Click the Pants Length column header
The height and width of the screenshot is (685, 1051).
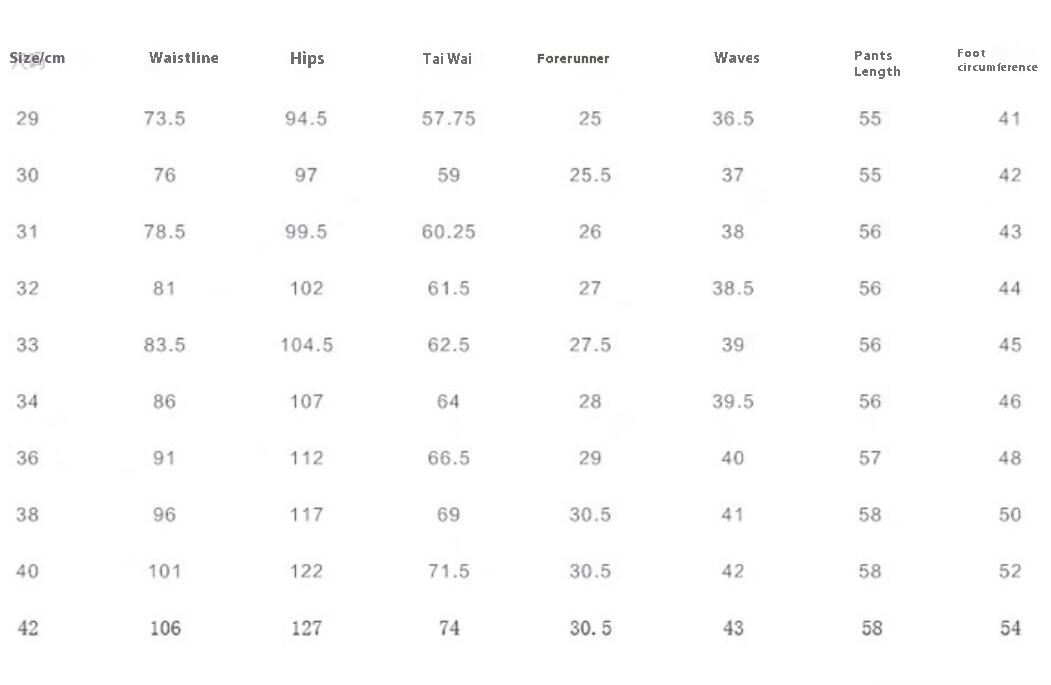pyautogui.click(x=877, y=63)
